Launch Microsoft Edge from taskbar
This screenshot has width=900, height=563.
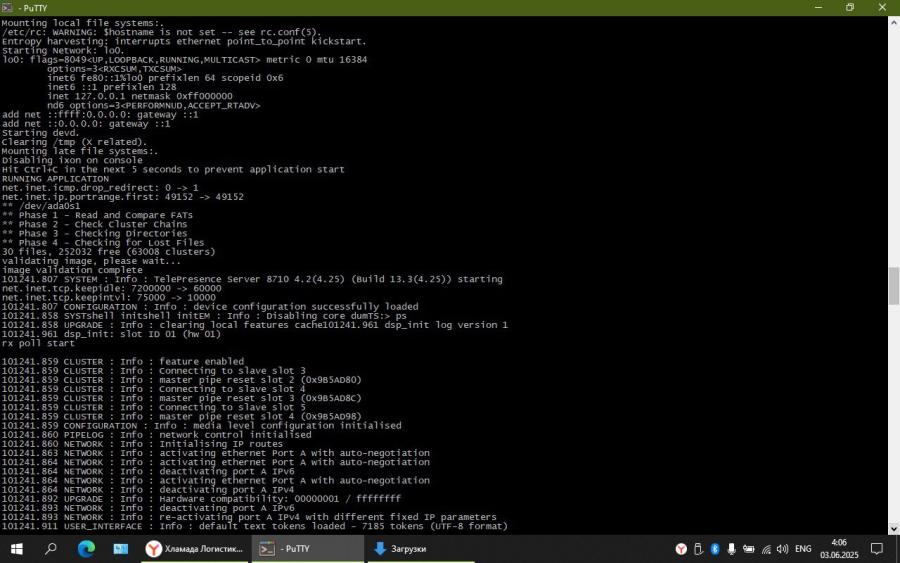tap(85, 549)
